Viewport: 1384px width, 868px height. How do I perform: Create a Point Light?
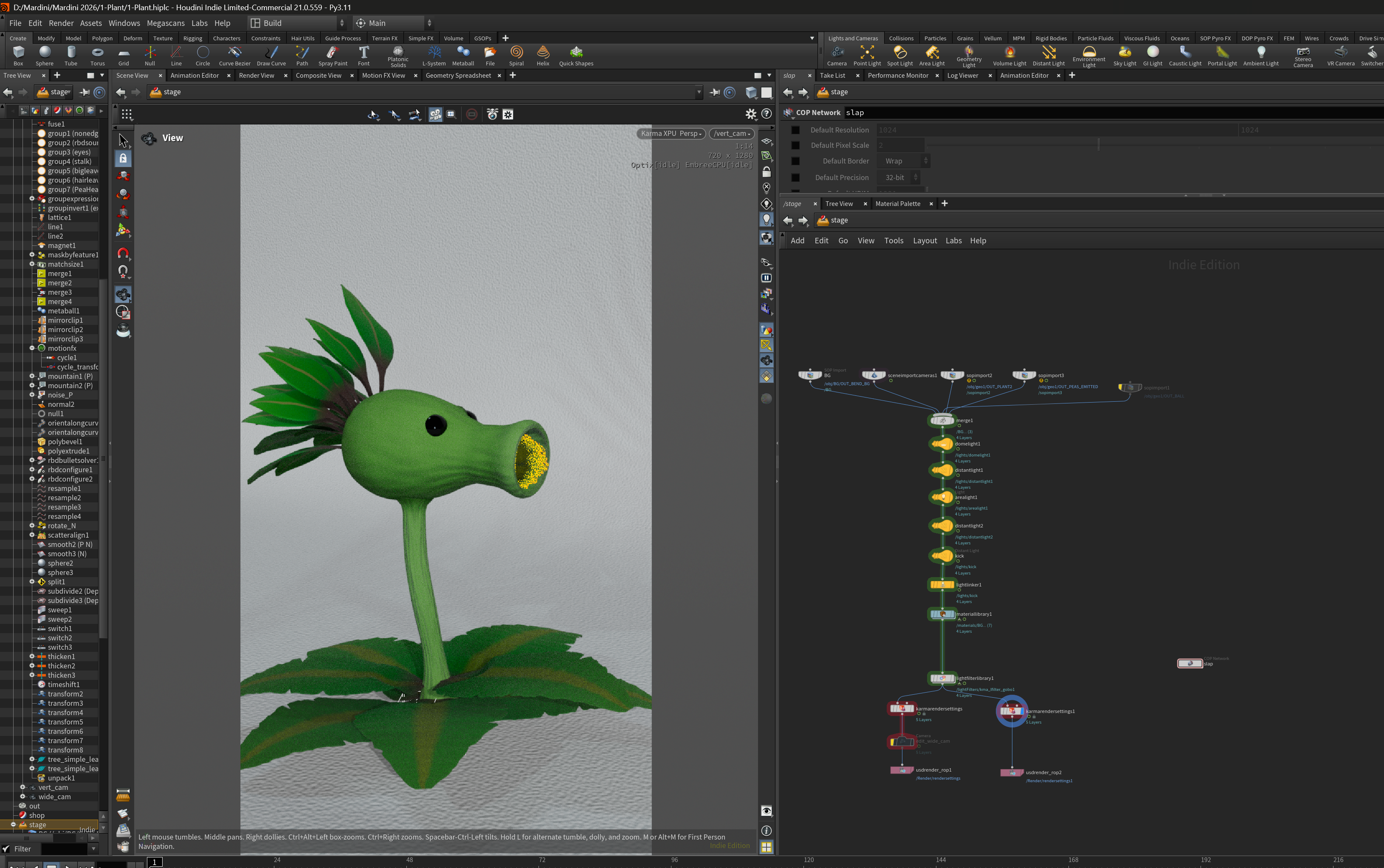(867, 56)
